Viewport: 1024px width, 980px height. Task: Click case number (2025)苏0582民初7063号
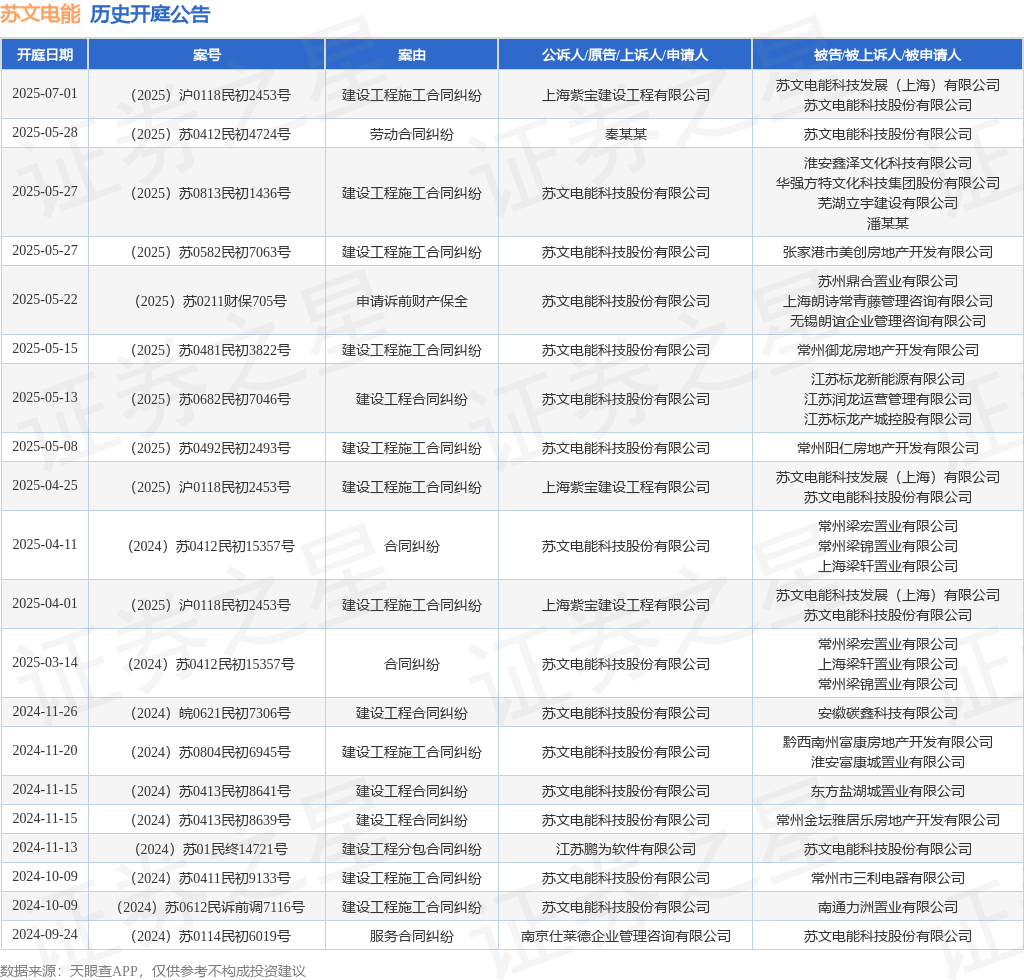pos(210,252)
